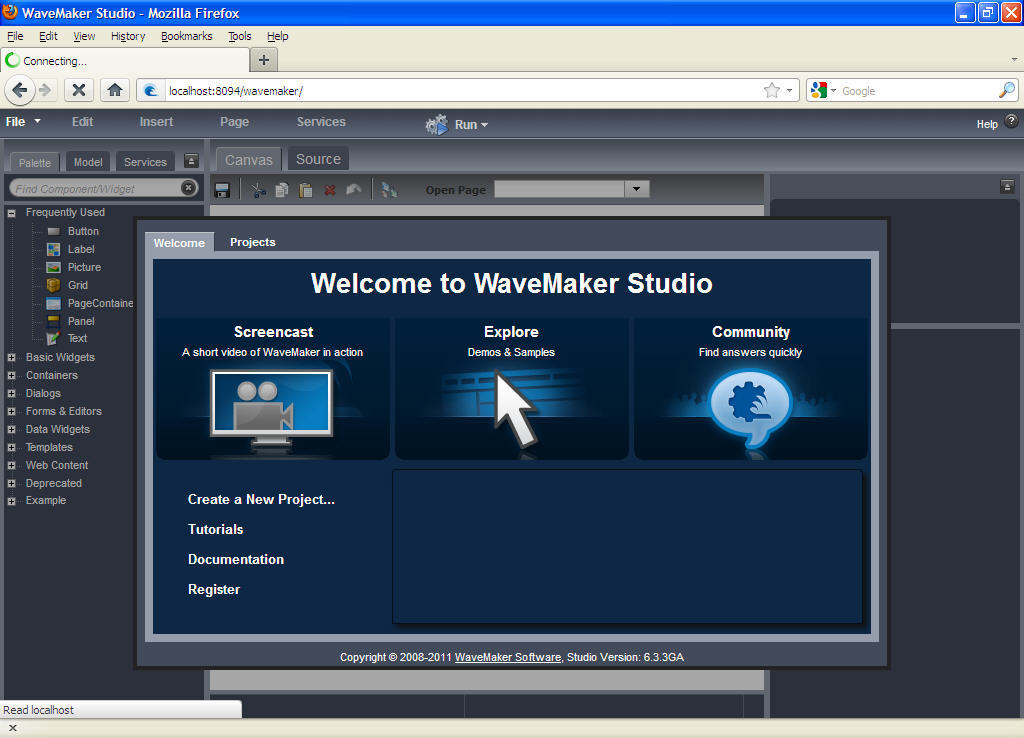Click the Cut scissors icon
Viewport: 1024px width, 738px height.
point(259,190)
